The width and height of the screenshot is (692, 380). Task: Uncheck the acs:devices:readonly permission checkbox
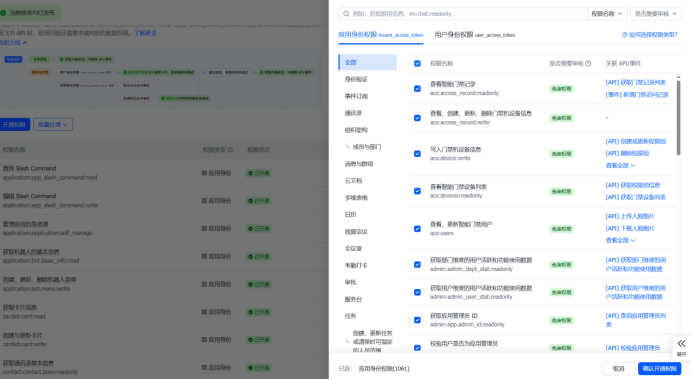(417, 191)
